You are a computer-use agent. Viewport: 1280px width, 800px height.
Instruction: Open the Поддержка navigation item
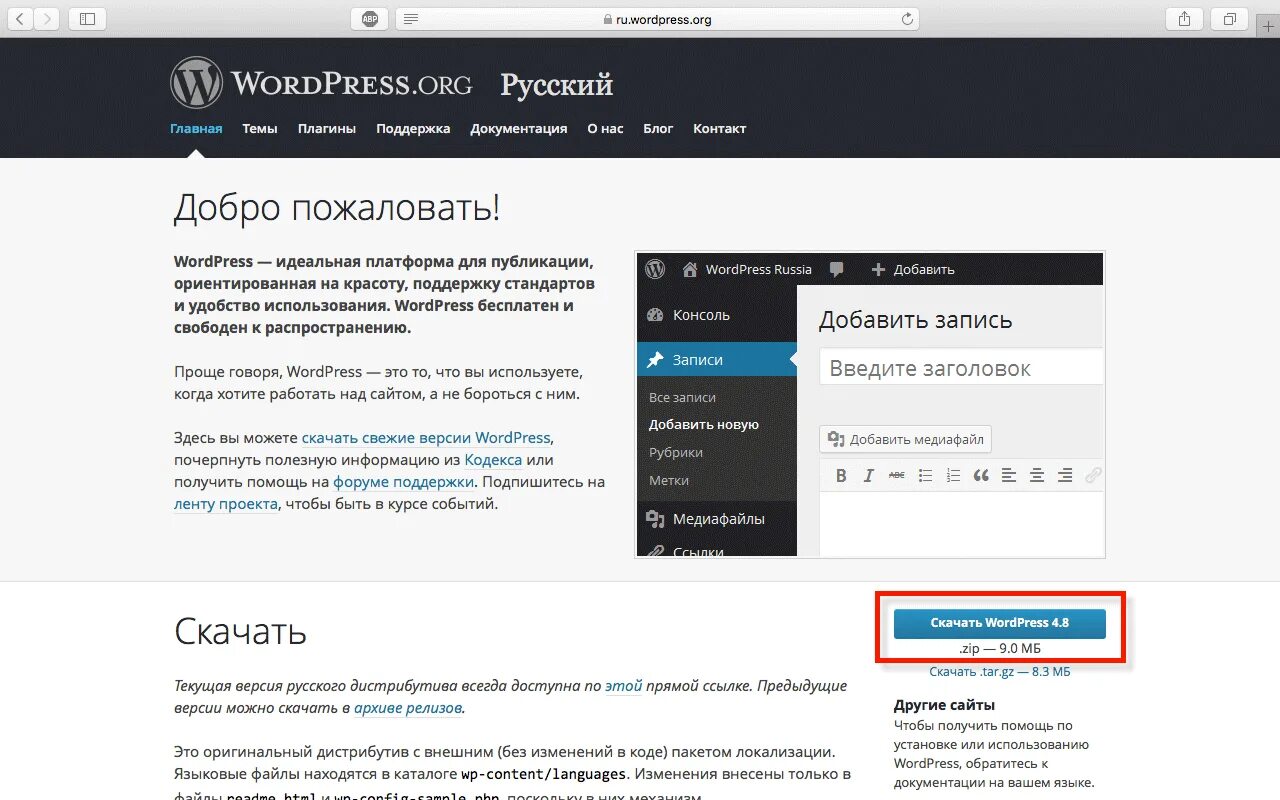413,128
